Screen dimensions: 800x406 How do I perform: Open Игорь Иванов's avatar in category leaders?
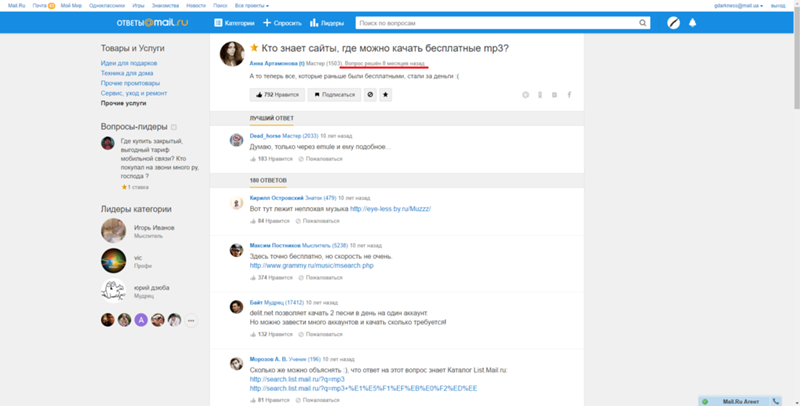113,231
